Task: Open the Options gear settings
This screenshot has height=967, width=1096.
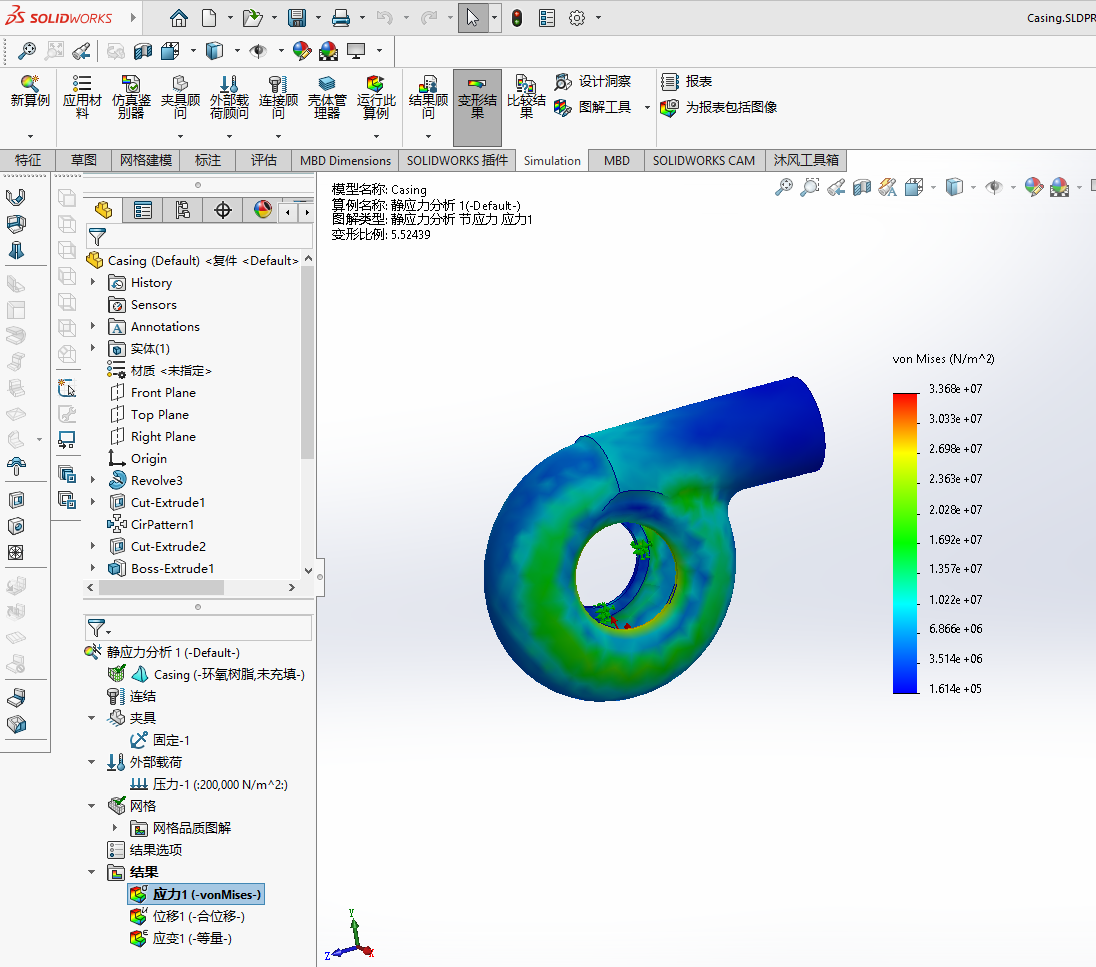Action: (x=577, y=18)
